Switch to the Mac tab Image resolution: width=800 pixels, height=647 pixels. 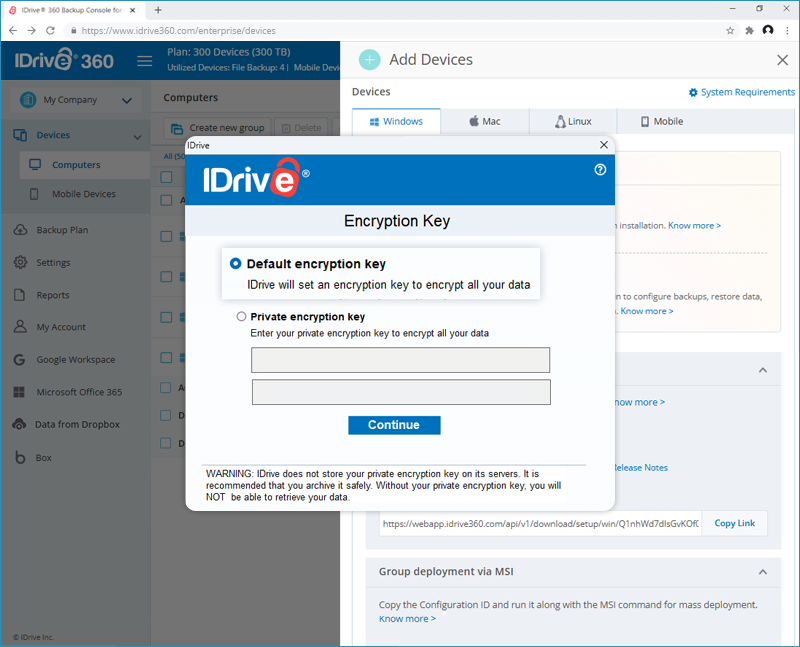(485, 121)
